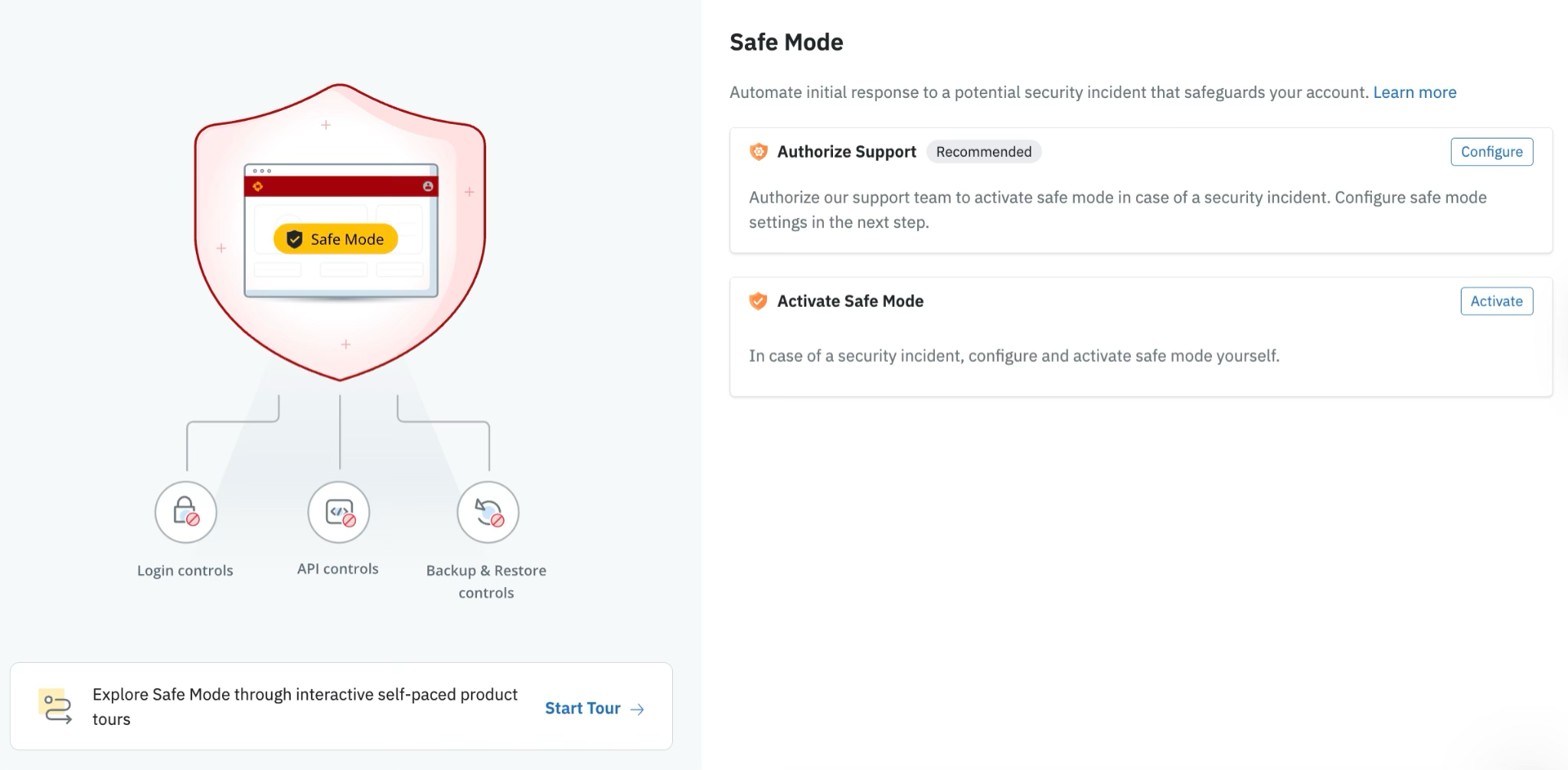Click the orange Authorize Support shield icon

(x=756, y=152)
